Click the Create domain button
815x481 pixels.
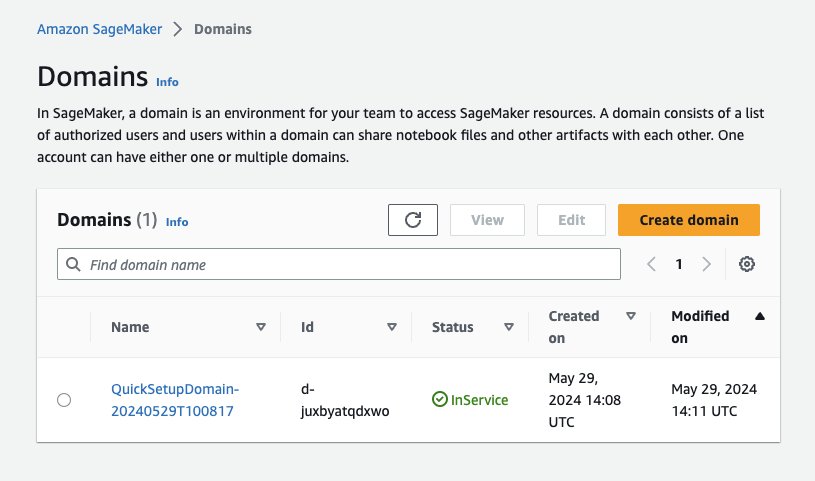pos(688,220)
